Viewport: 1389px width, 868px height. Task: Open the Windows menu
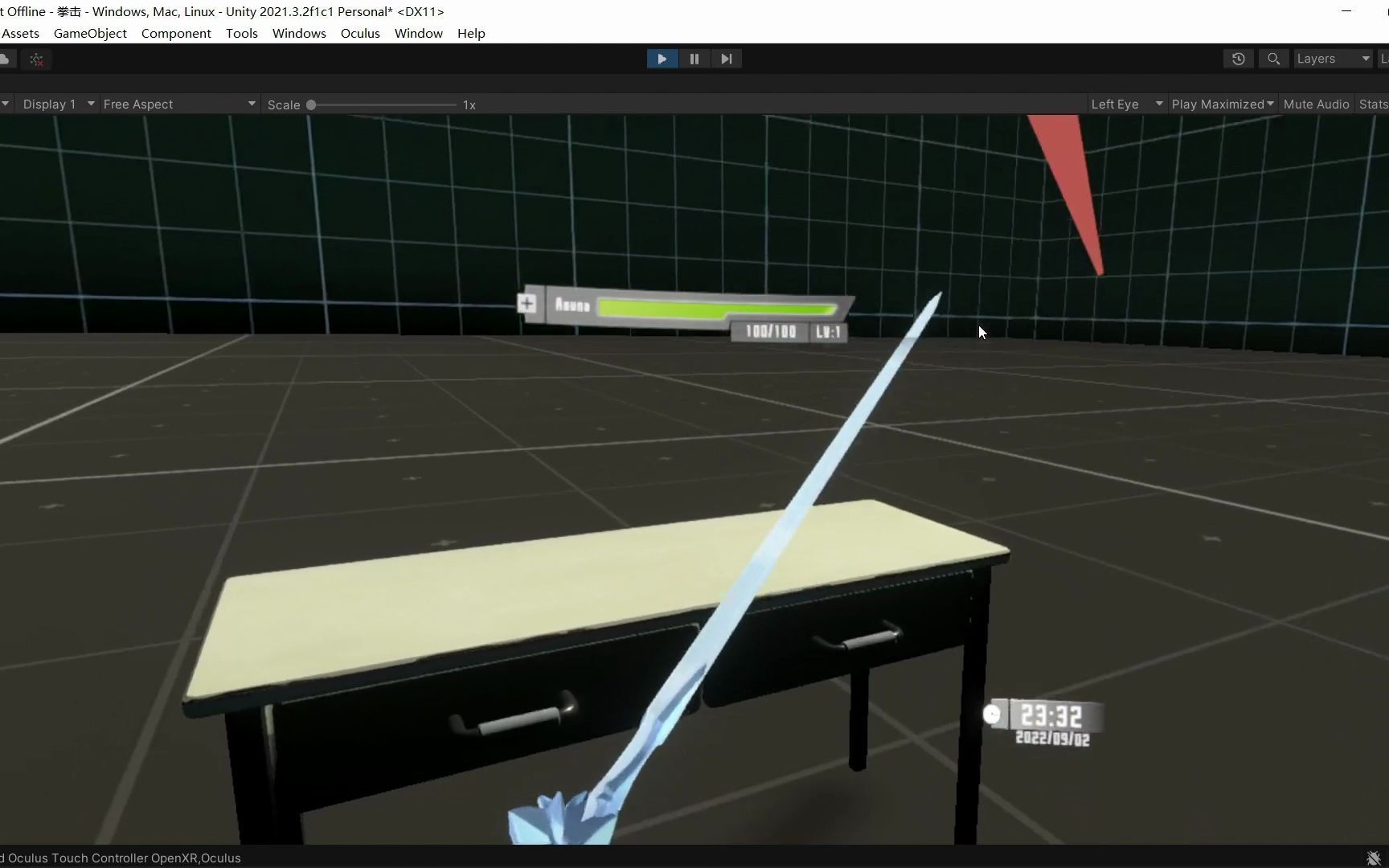tap(299, 33)
